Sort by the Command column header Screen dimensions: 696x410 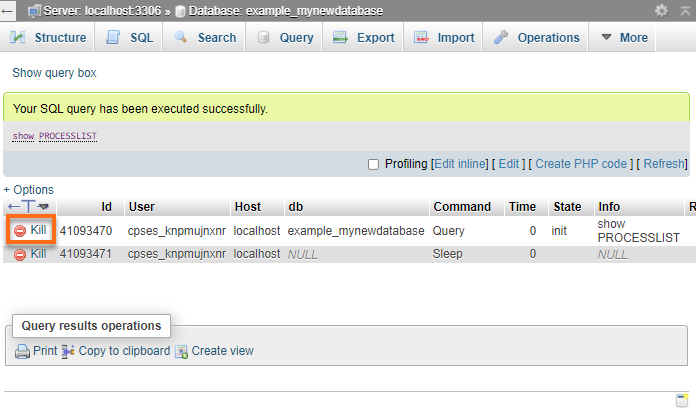click(462, 207)
